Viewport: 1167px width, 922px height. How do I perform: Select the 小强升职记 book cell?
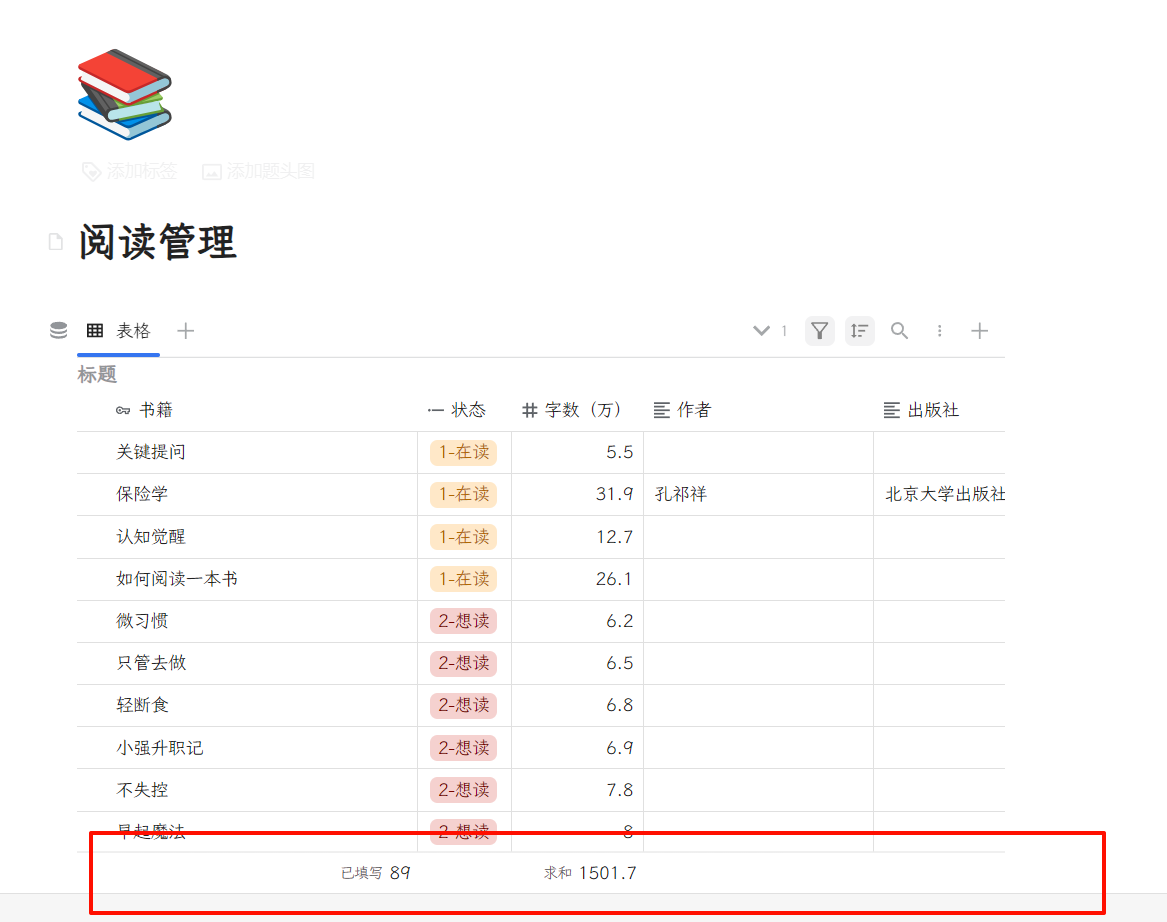pos(247,748)
